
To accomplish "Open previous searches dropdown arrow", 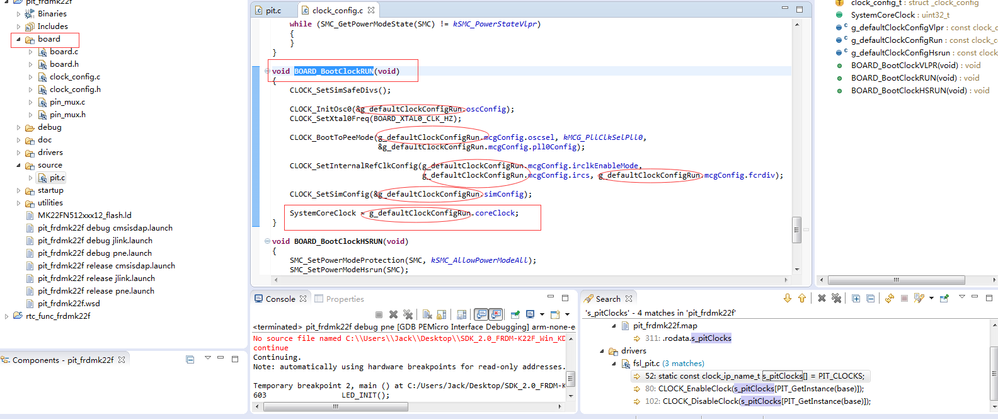I will [932, 298].
